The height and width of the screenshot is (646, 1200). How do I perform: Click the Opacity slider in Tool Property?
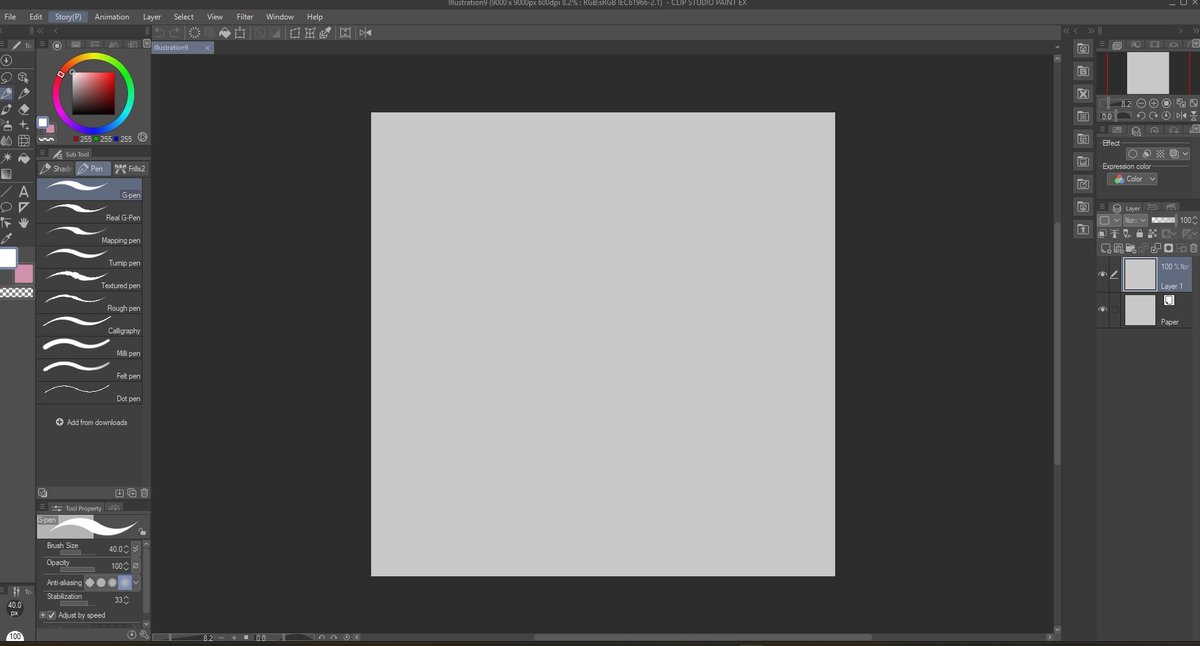click(77, 569)
